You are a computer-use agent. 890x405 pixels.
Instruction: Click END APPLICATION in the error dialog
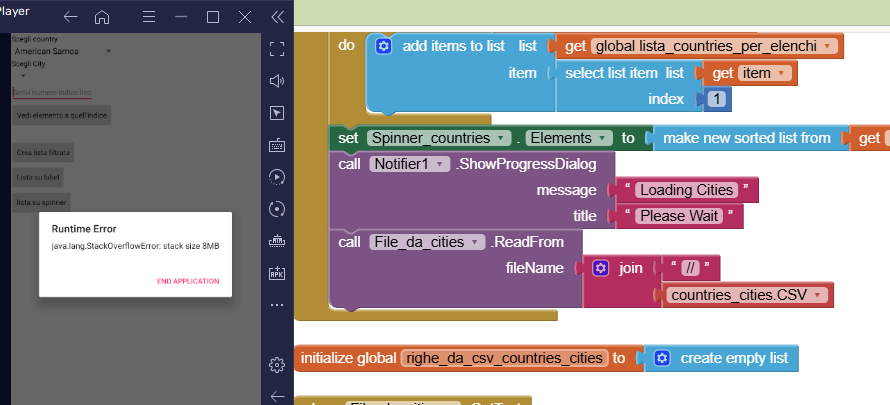(188, 281)
